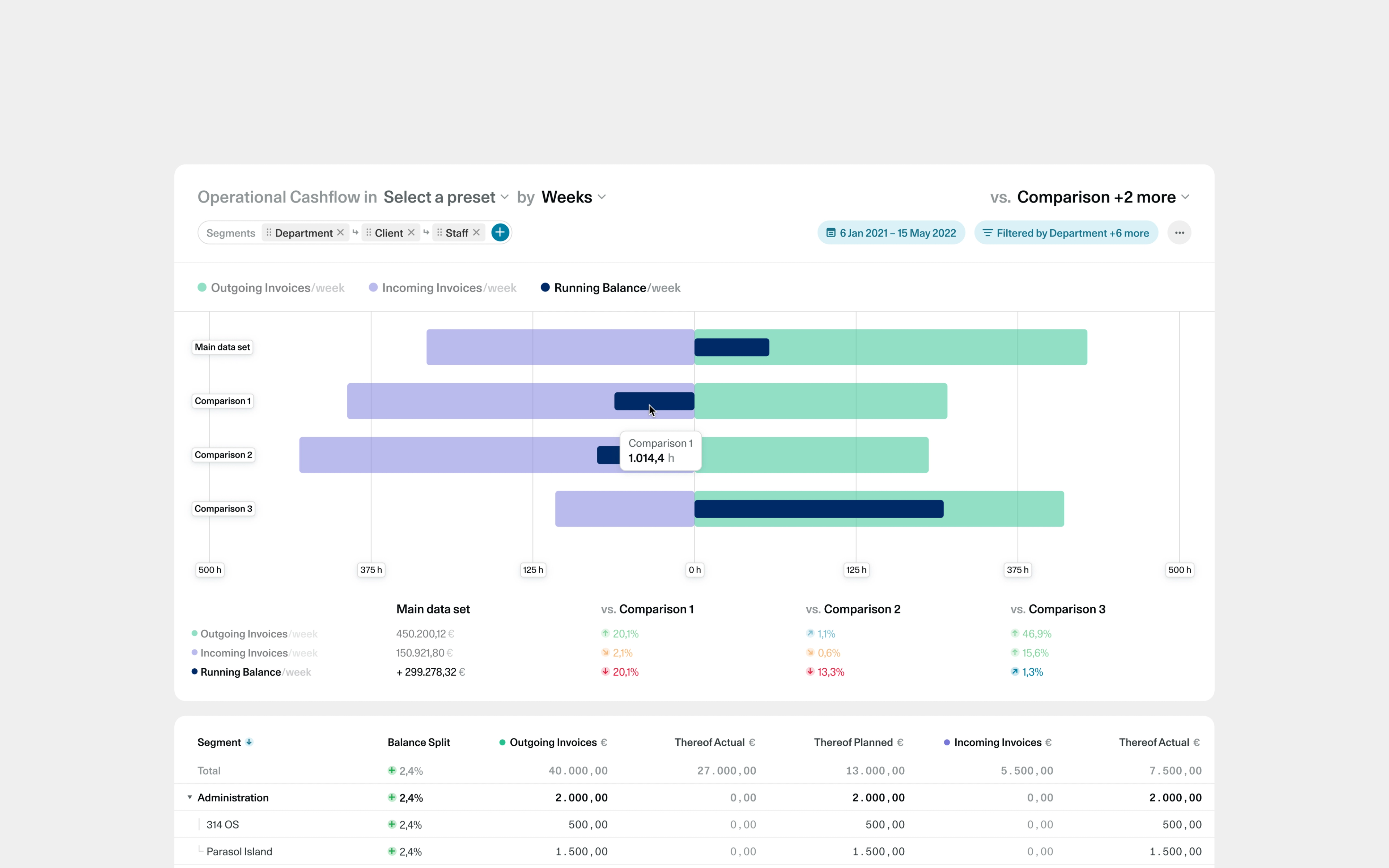The image size is (1389, 868).
Task: Click the Total row label
Action: 209,770
